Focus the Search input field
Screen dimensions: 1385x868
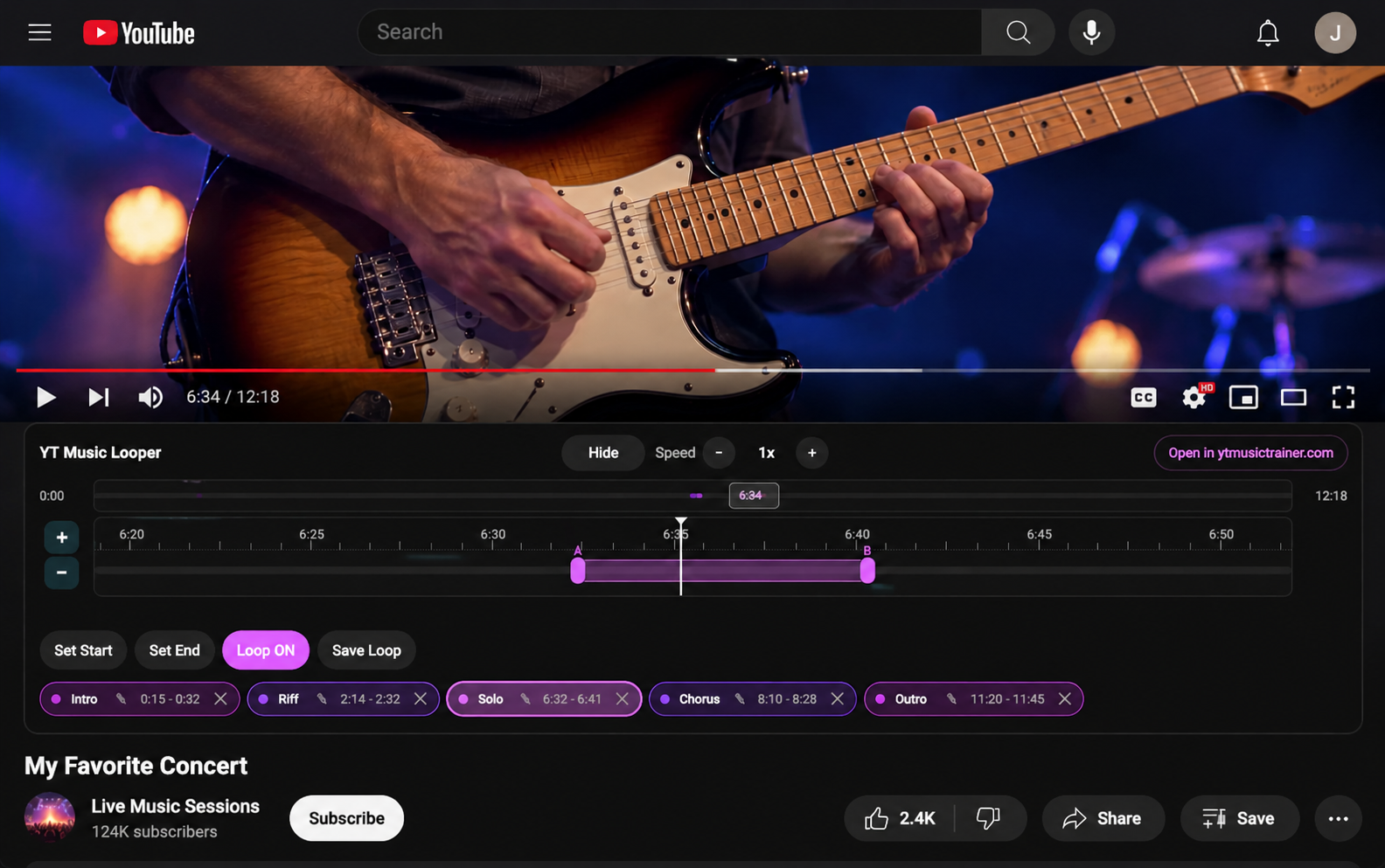670,32
